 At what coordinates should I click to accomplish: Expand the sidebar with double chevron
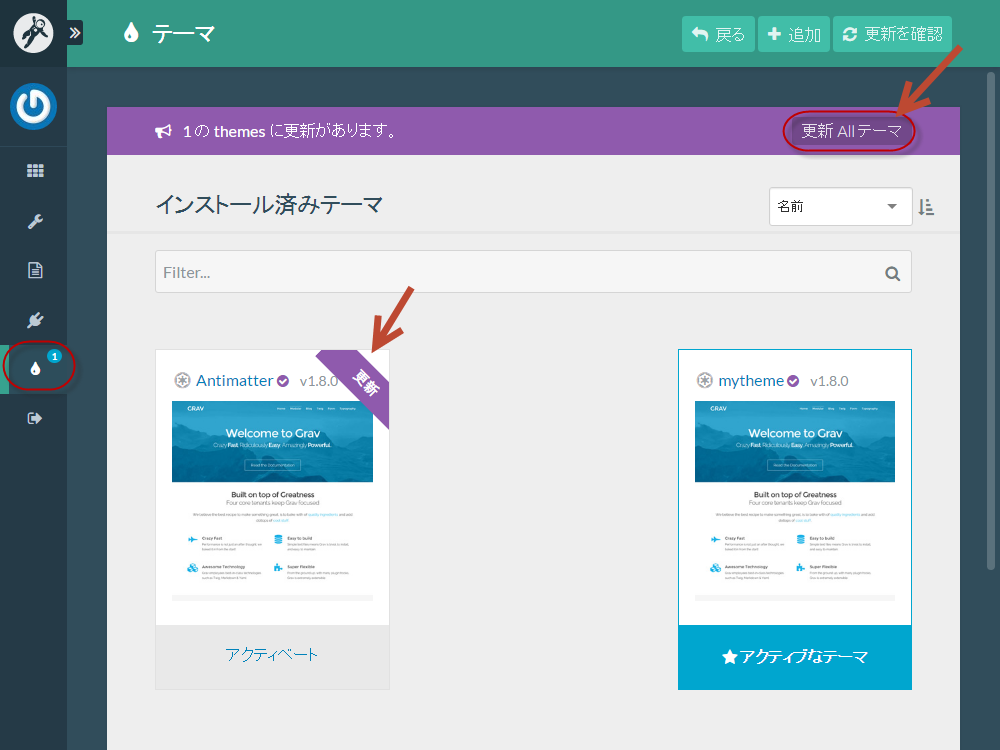(x=75, y=33)
